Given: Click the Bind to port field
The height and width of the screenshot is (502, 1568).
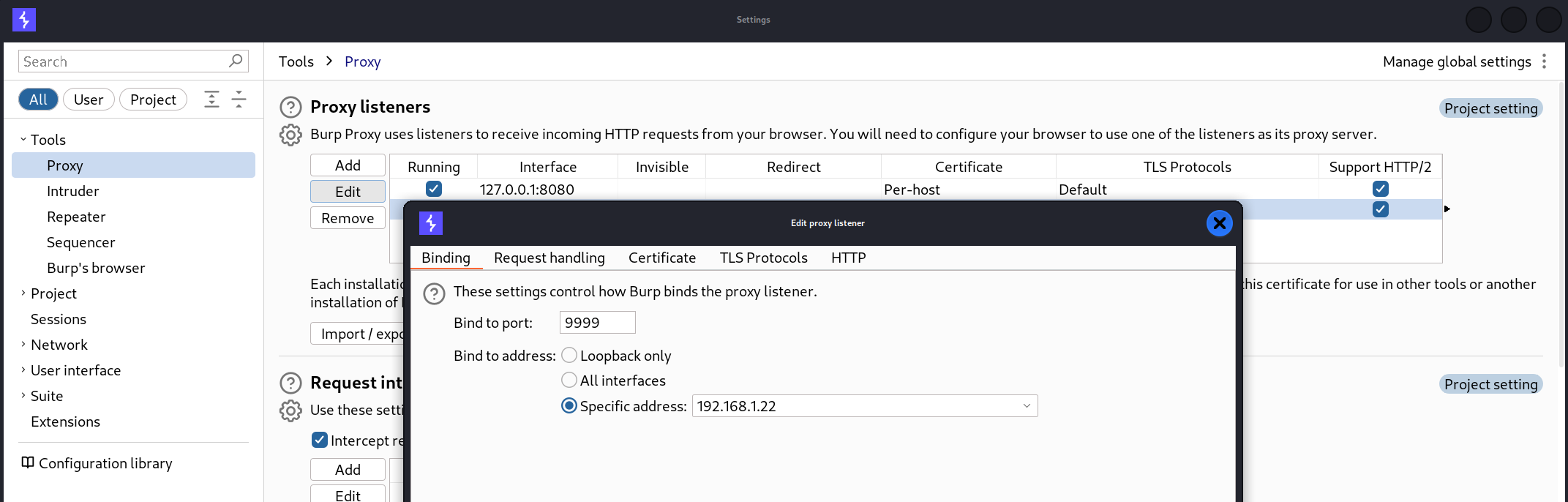Looking at the screenshot, I should (x=598, y=323).
